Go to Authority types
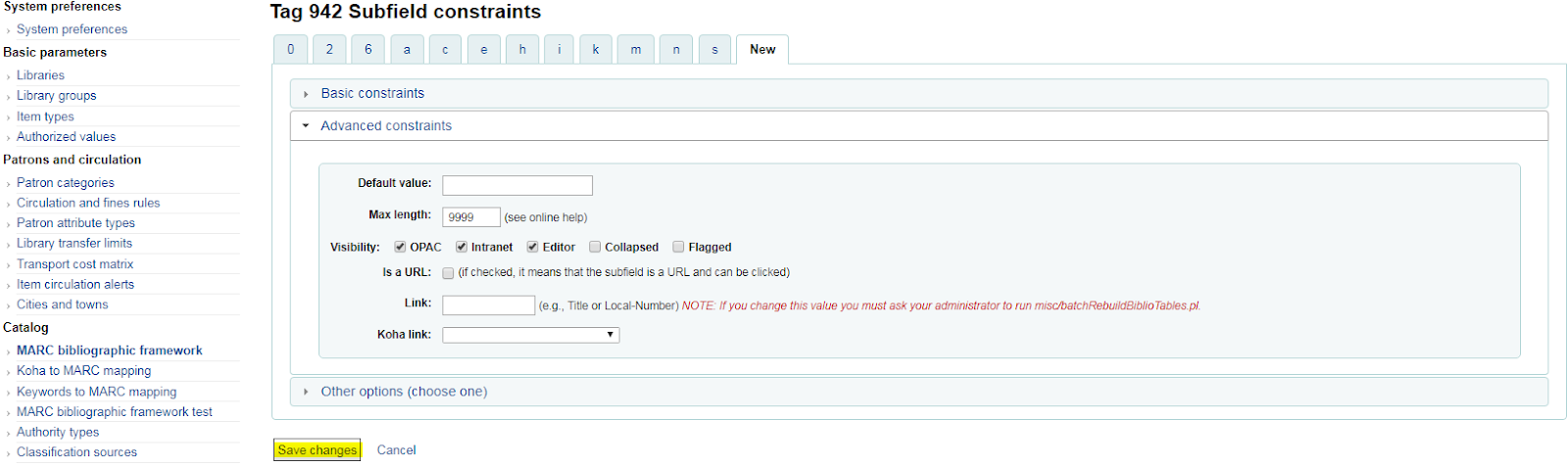The width and height of the screenshot is (1568, 466). (58, 432)
